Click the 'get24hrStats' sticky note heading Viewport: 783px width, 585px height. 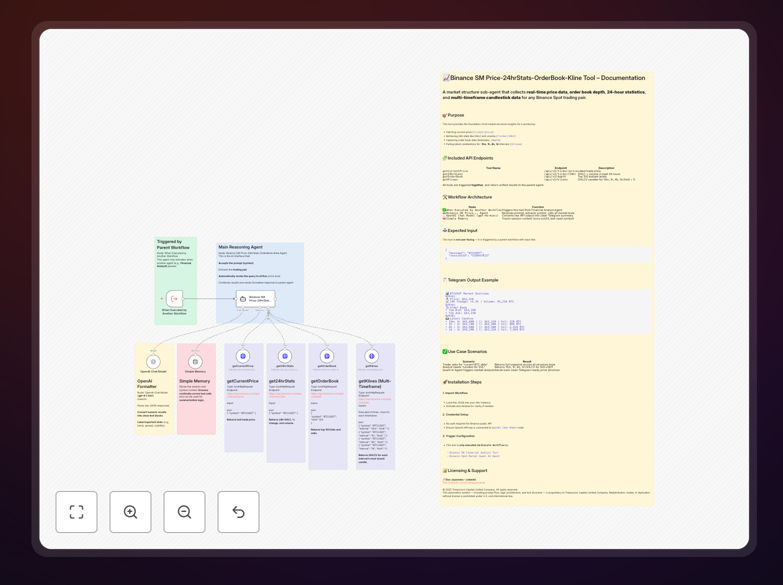(282, 381)
